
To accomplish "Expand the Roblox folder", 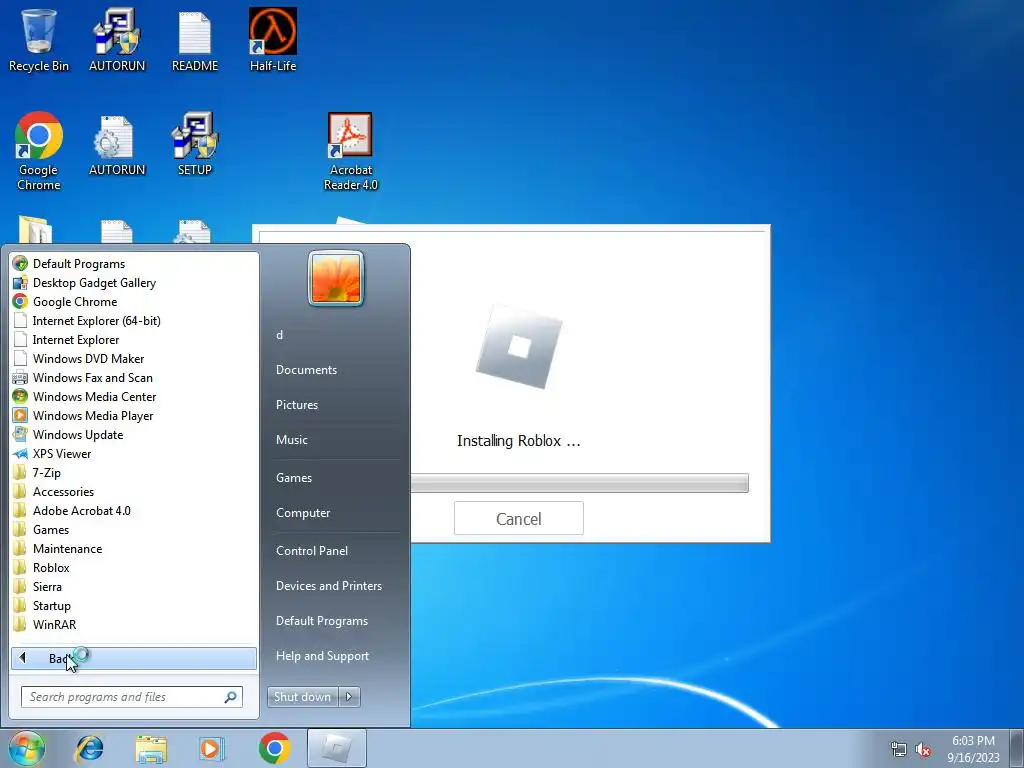I will (134, 568).
